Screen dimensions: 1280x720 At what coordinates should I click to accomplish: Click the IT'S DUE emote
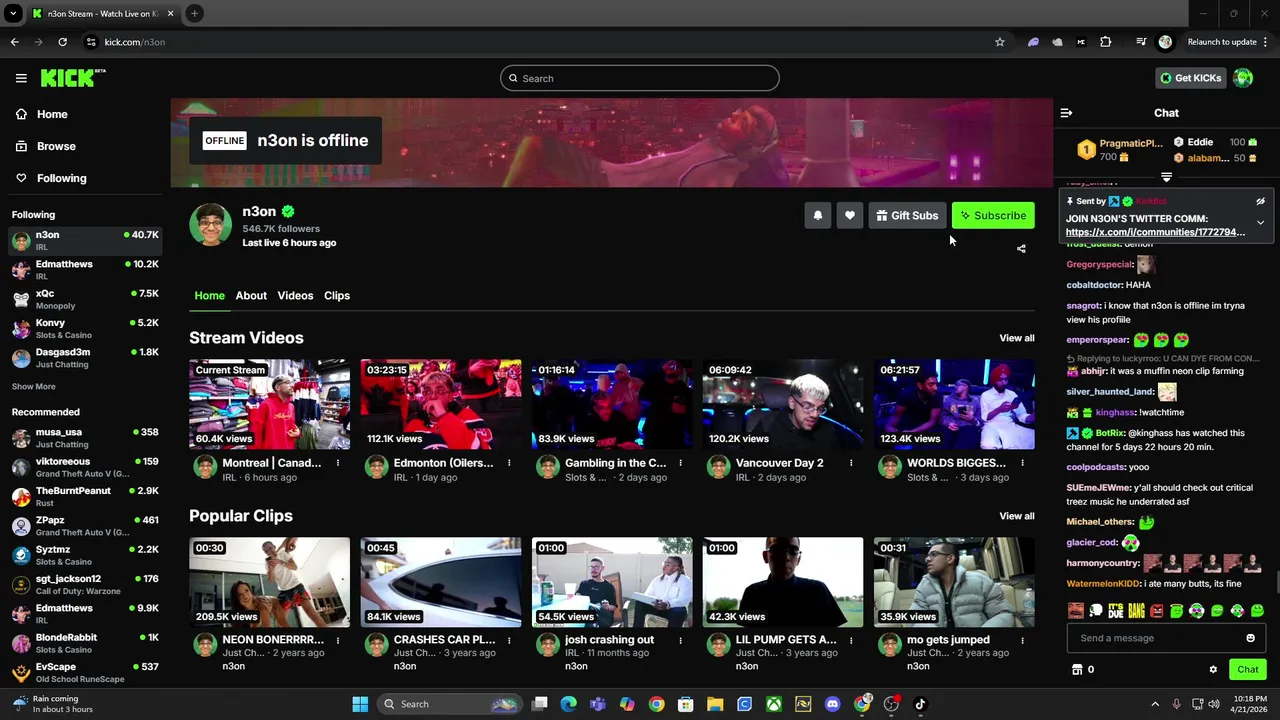pyautogui.click(x=1116, y=610)
